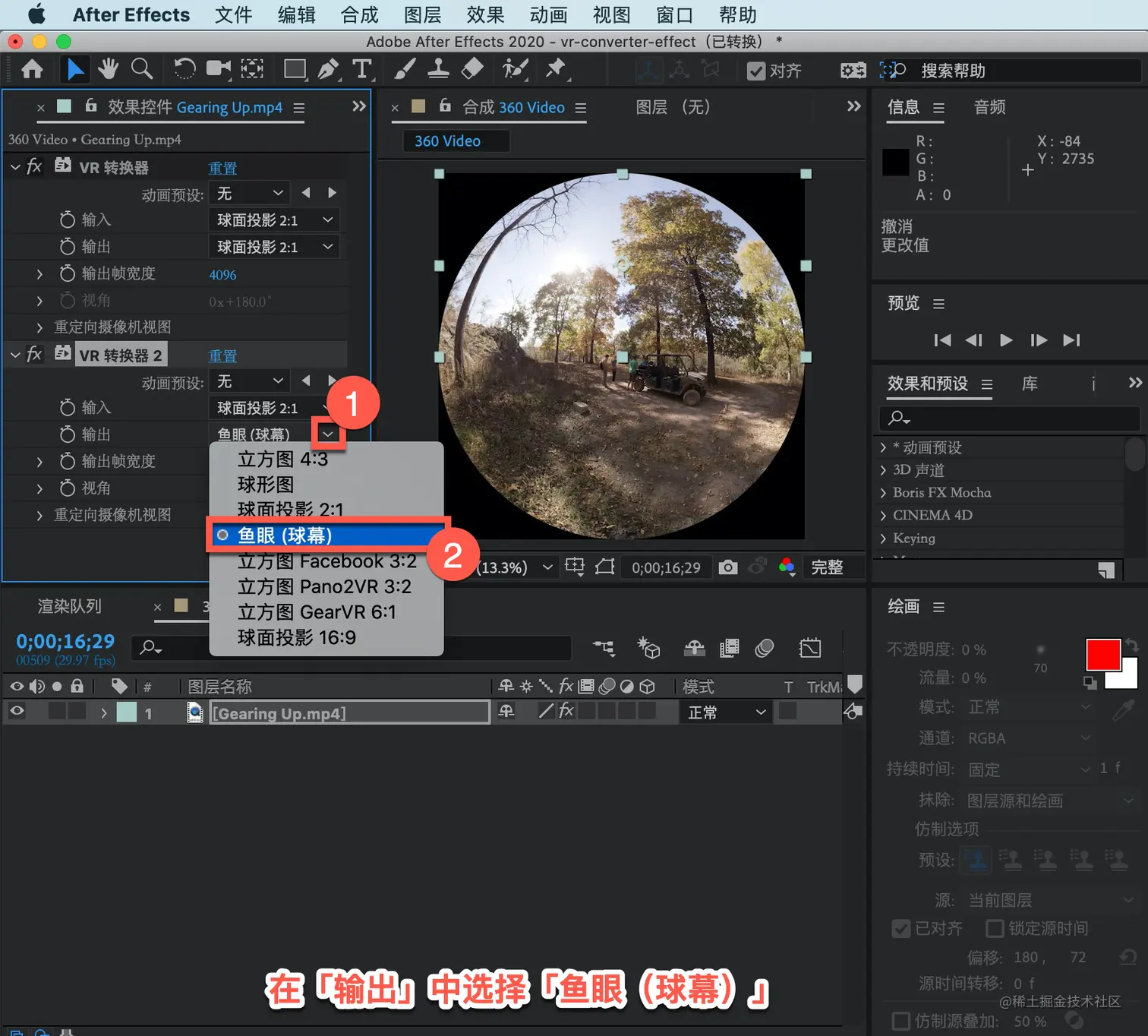1148x1036 pixels.
Task: Click the output frame width value 4096
Action: (222, 275)
